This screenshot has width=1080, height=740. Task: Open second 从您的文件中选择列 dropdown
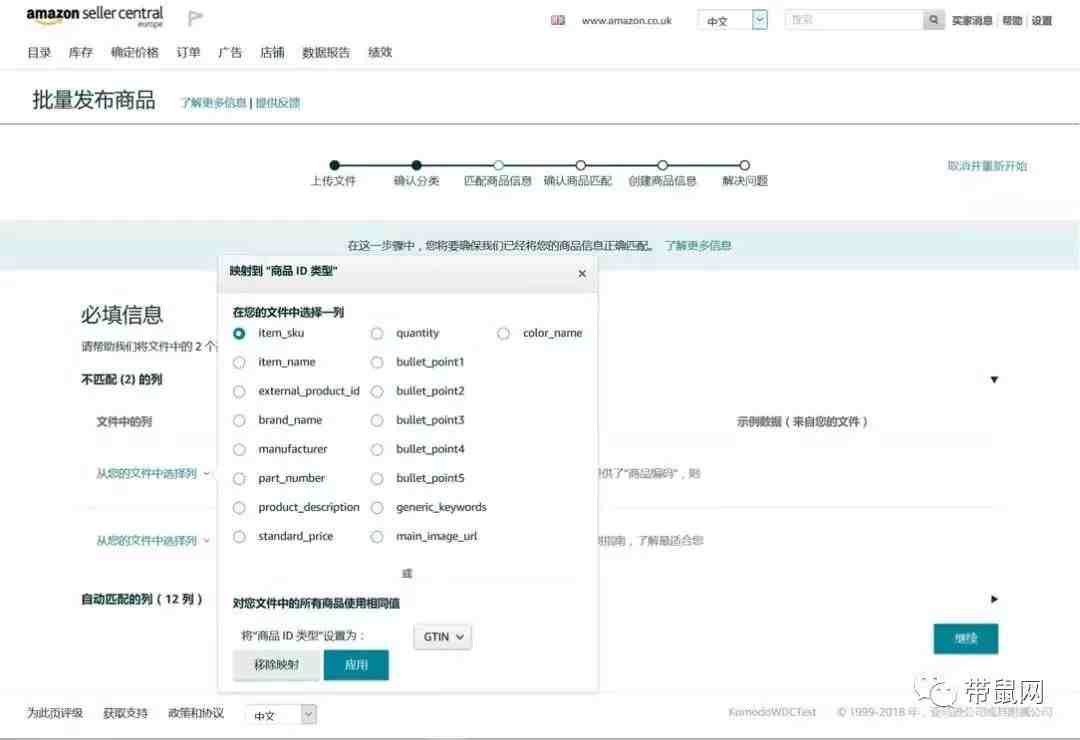[153, 541]
